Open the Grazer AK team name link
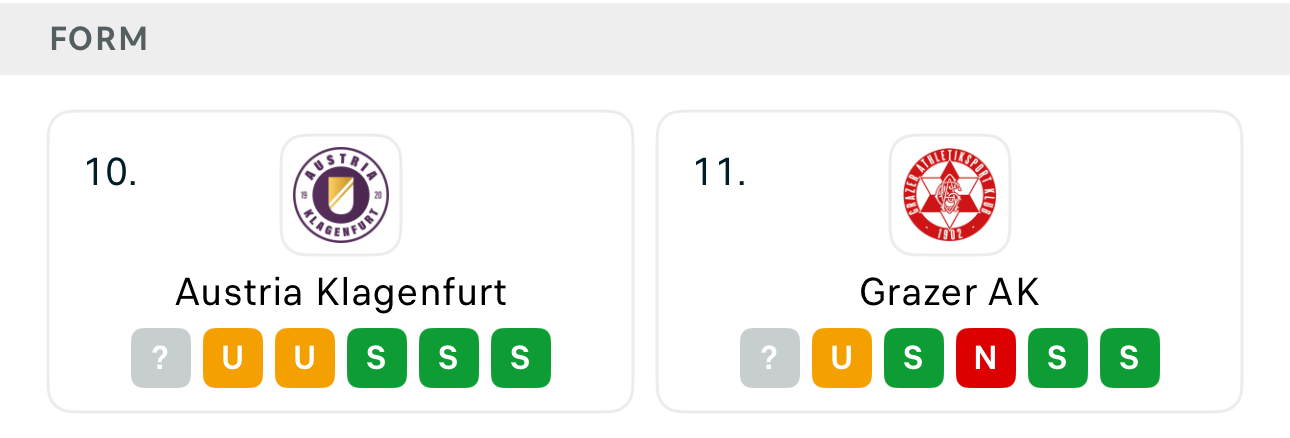The width and height of the screenshot is (1290, 438). (x=950, y=293)
